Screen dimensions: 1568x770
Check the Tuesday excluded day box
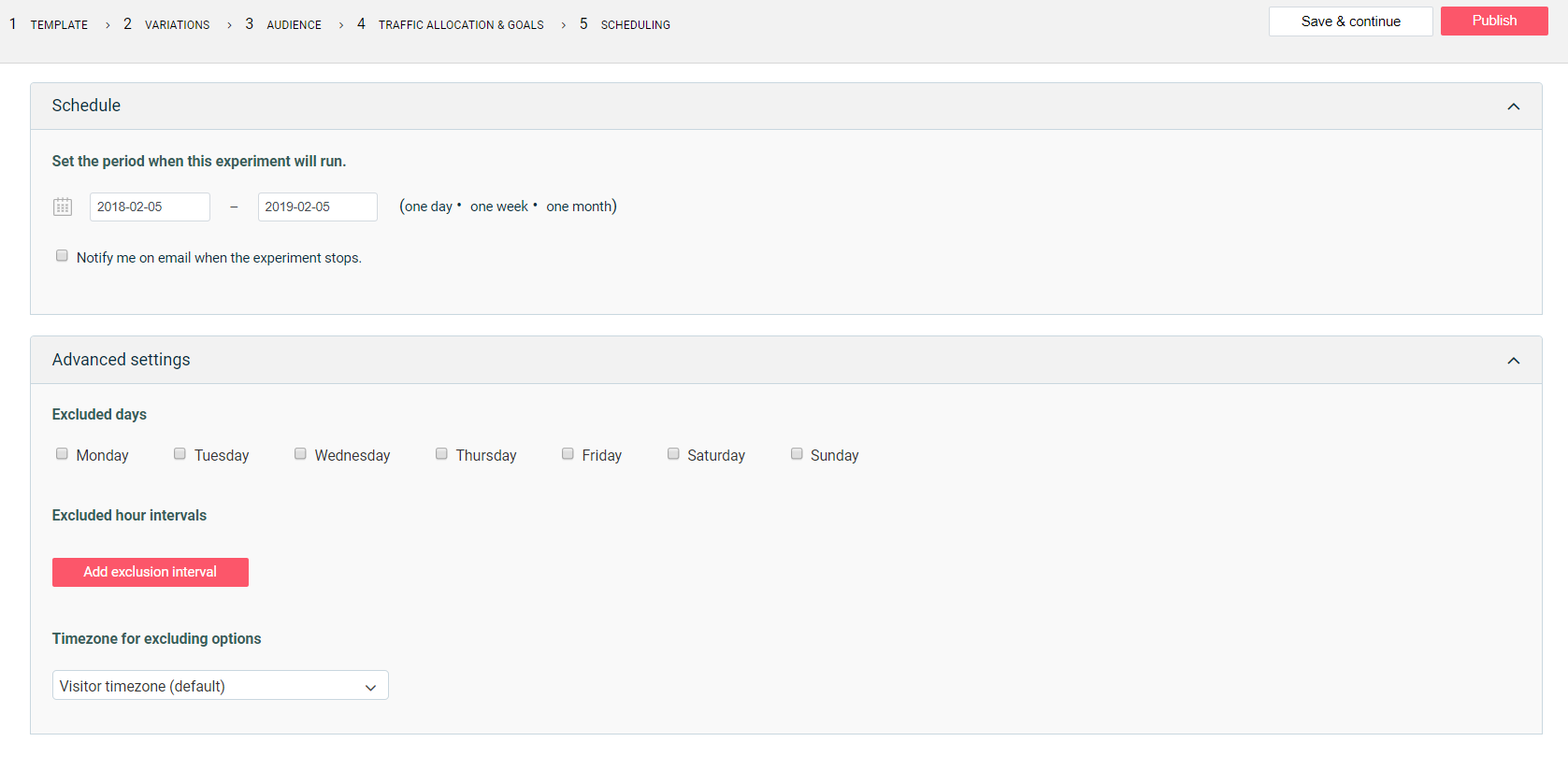coord(180,454)
